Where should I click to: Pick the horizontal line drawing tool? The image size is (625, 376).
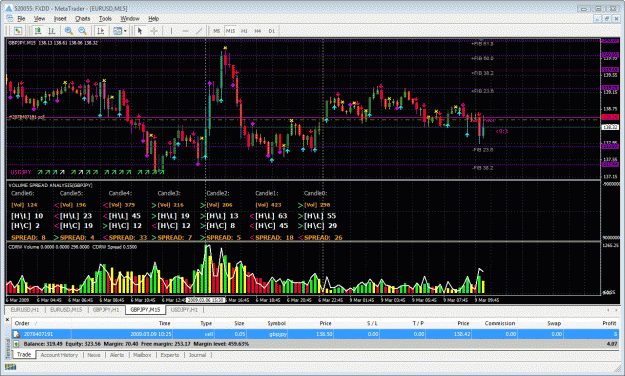(x=185, y=31)
